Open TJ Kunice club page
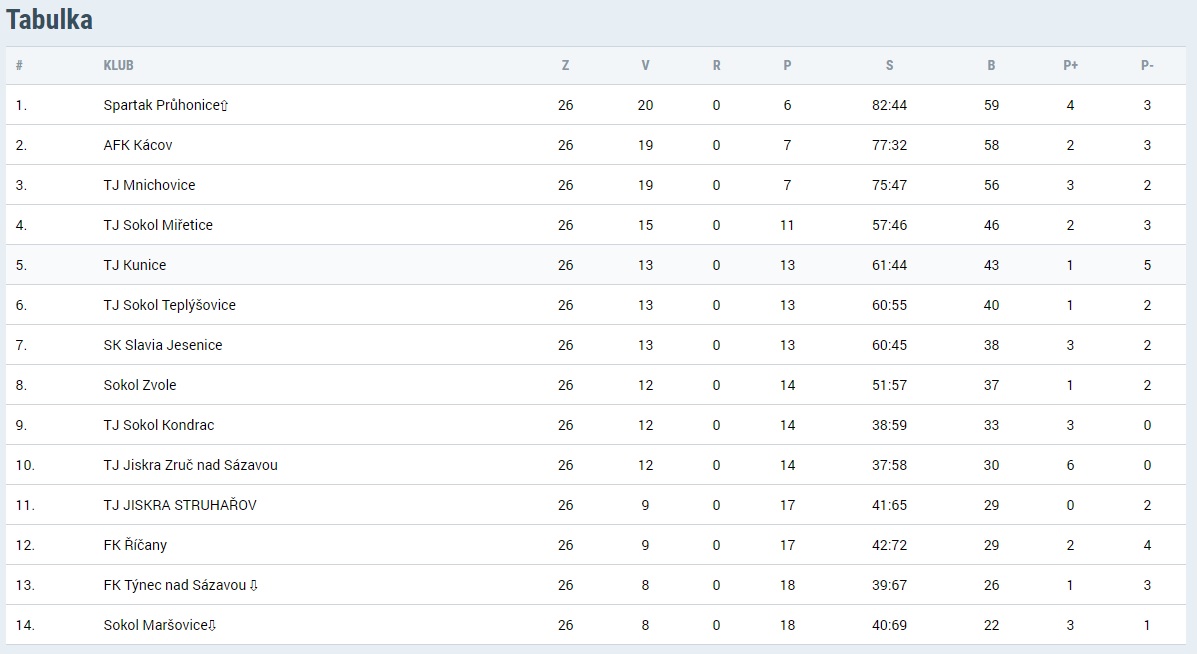Image resolution: width=1197 pixels, height=654 pixels. 135,265
